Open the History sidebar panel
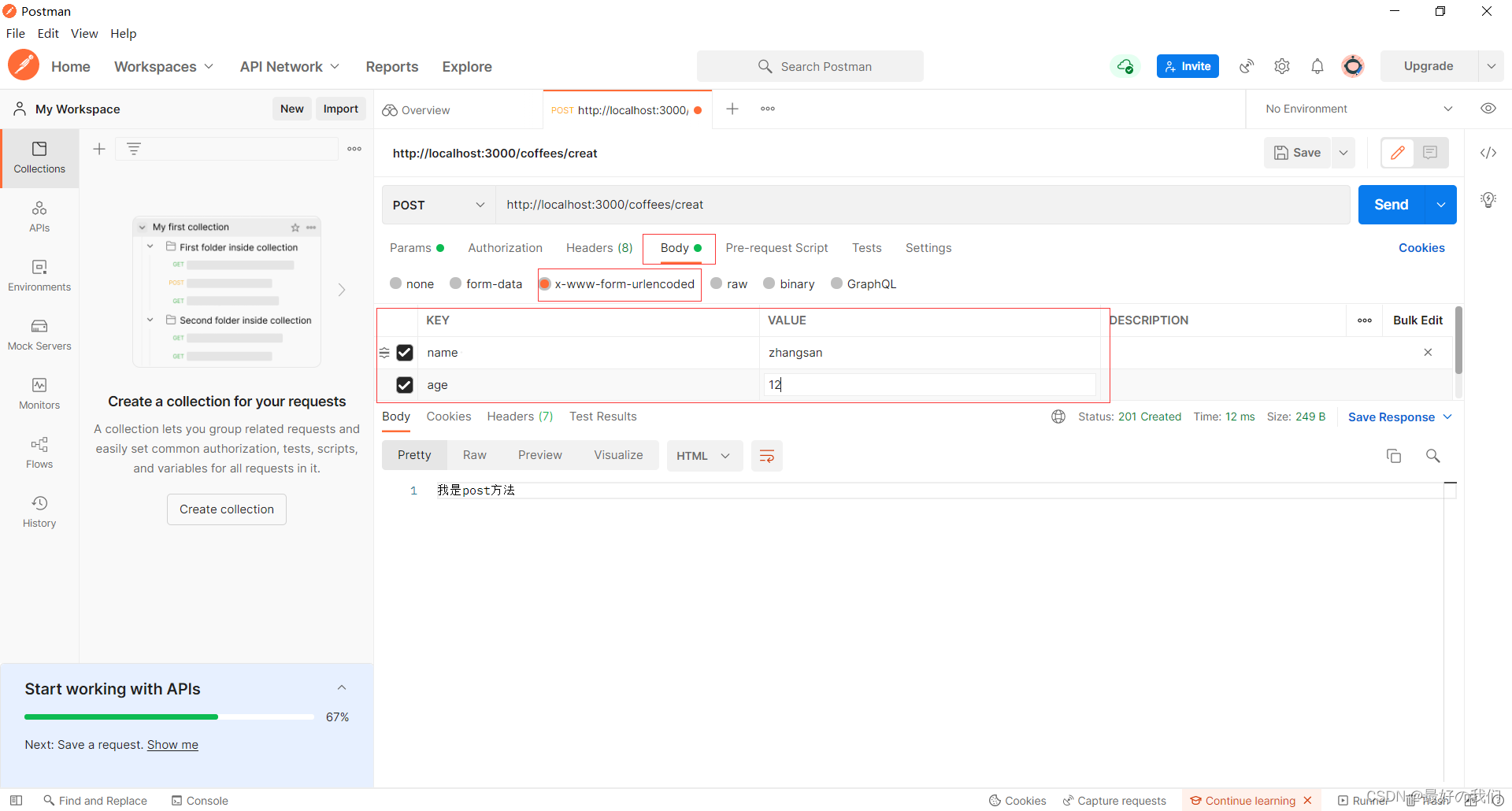Viewport: 1512px width, 811px height. click(x=39, y=512)
